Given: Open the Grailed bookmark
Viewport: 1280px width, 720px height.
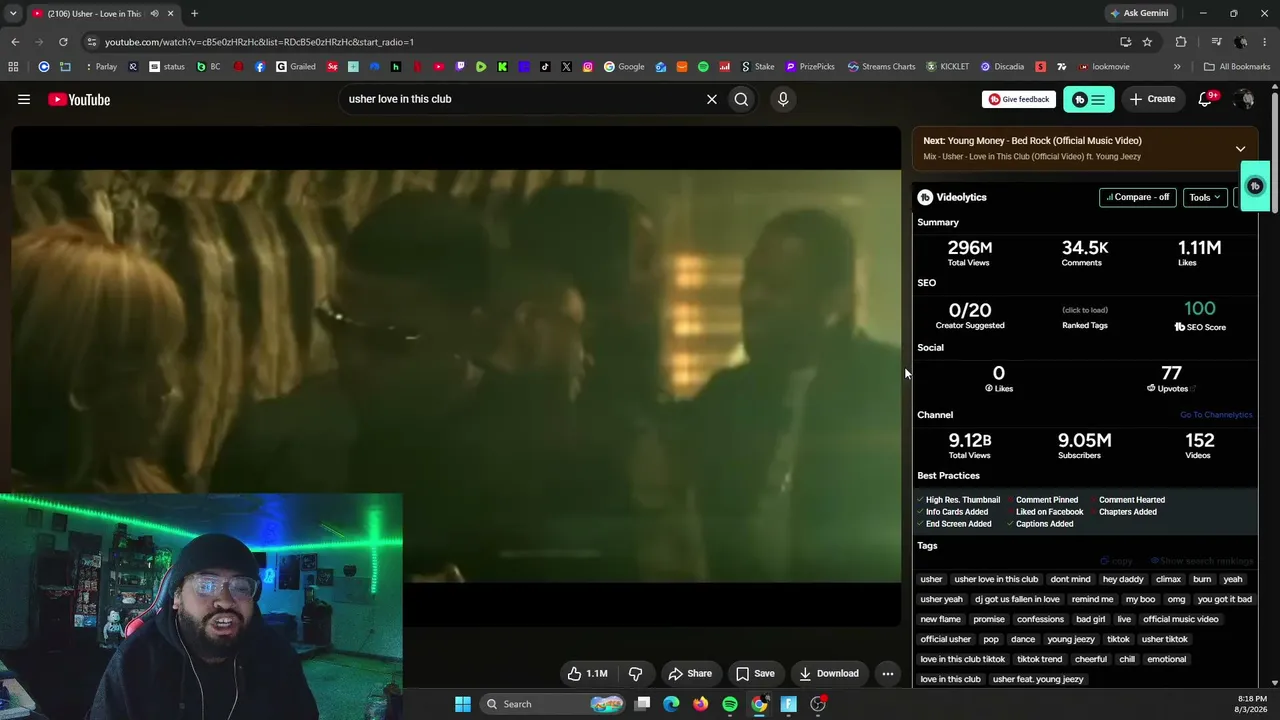Looking at the screenshot, I should (x=296, y=67).
